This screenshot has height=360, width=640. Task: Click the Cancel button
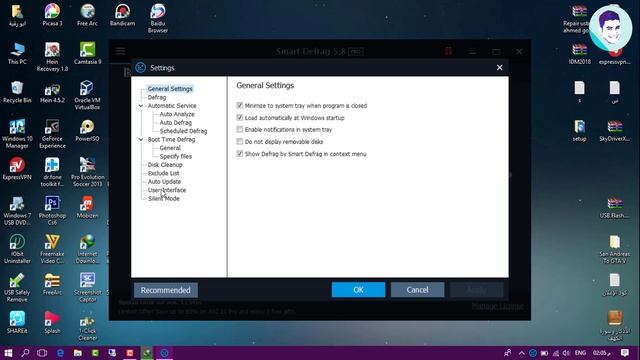click(x=417, y=290)
